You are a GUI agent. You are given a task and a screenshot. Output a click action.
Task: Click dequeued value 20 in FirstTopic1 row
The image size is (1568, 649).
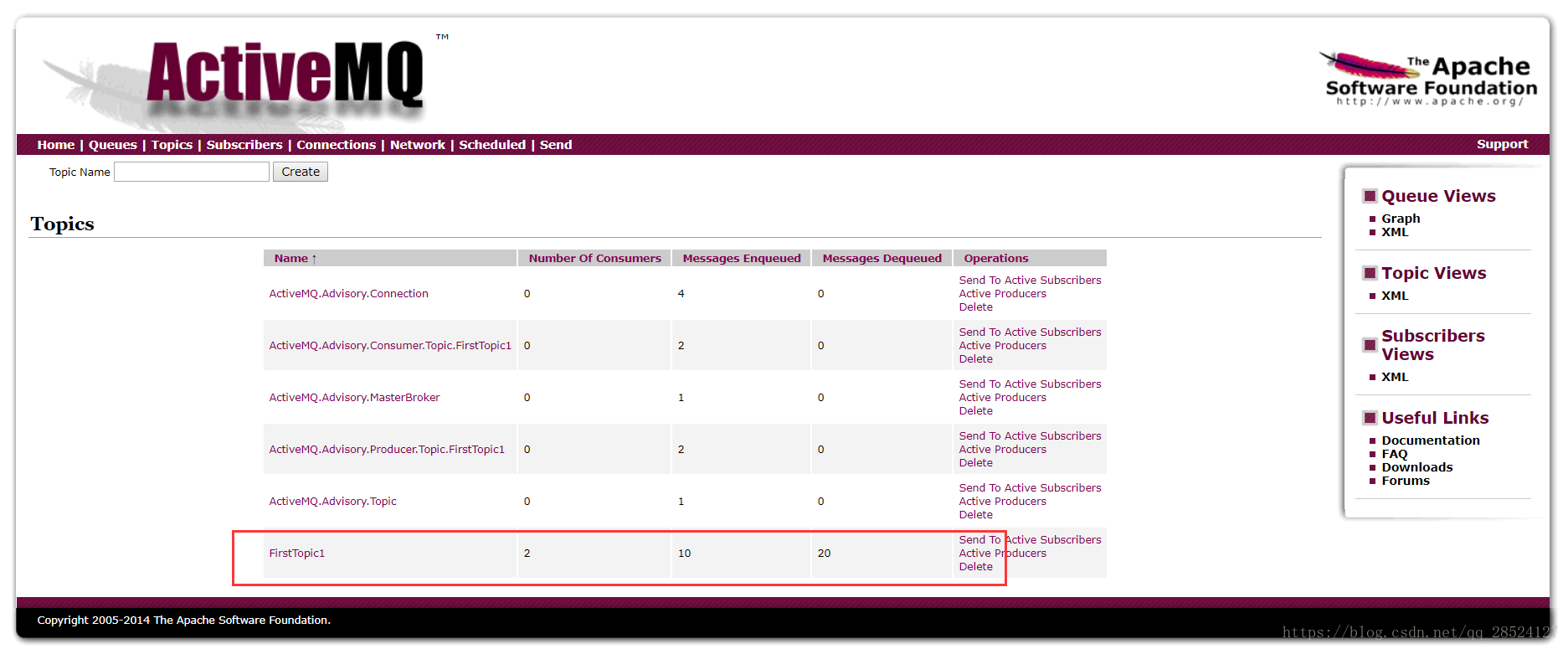824,553
